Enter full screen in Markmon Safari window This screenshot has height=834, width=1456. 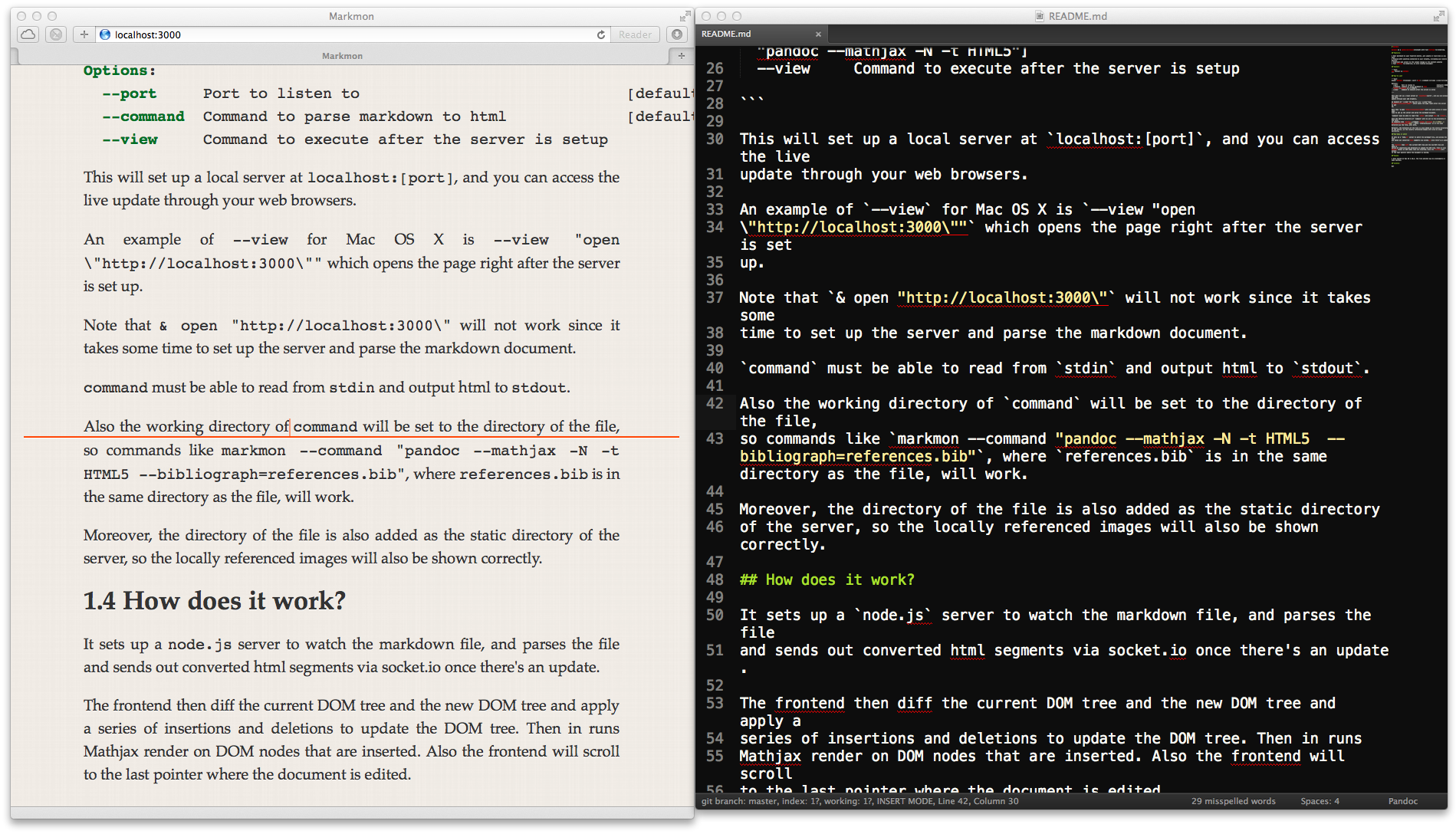click(685, 16)
